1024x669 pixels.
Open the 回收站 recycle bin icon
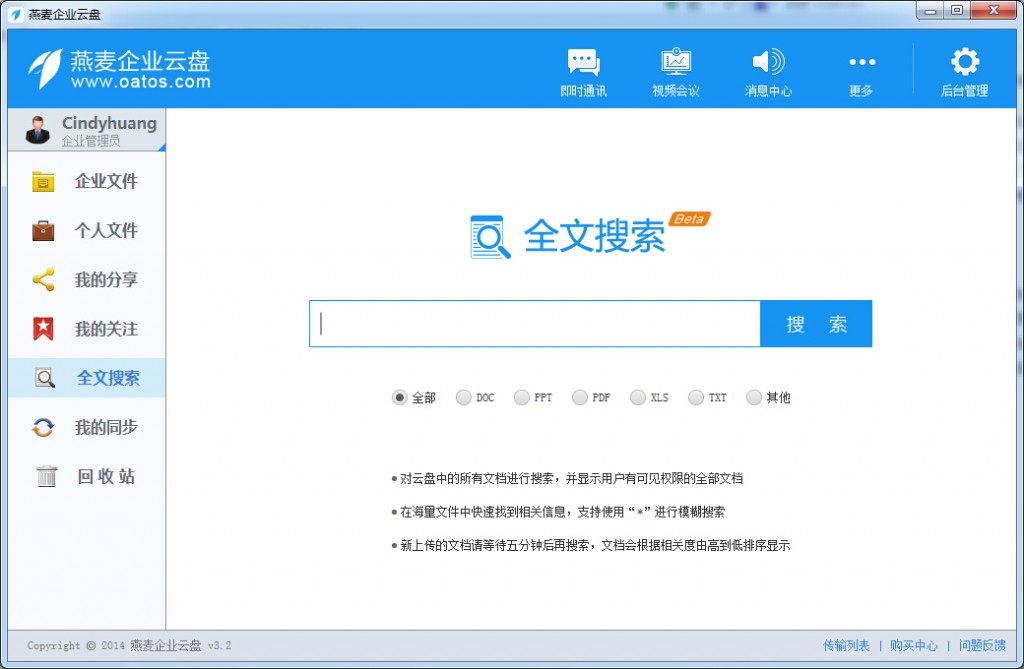coord(46,476)
